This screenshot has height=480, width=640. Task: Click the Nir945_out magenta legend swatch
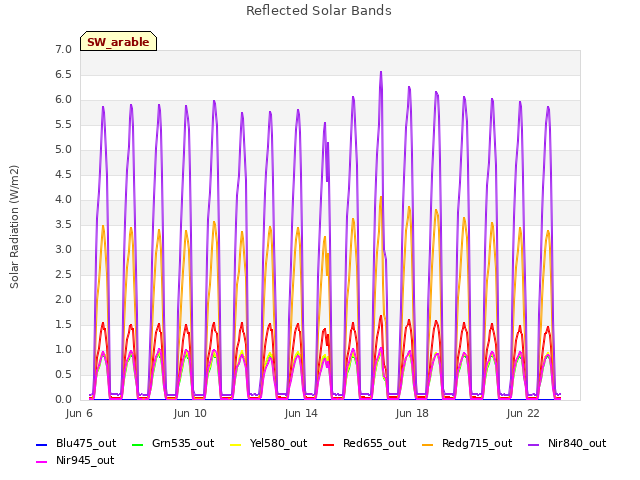pyautogui.click(x=42, y=462)
